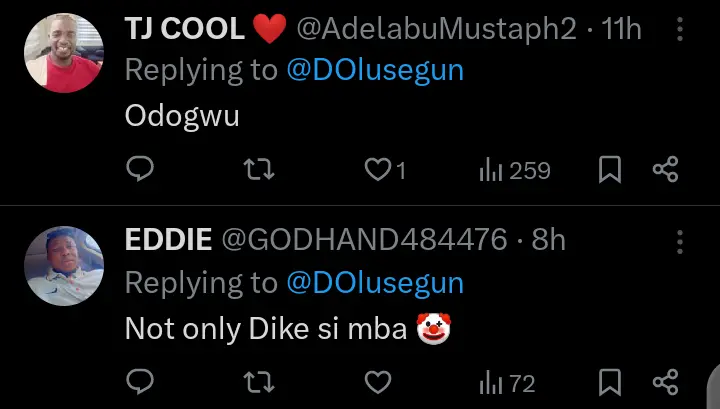Open EDDIE's profile picture
The image size is (720, 409).
coord(62,265)
